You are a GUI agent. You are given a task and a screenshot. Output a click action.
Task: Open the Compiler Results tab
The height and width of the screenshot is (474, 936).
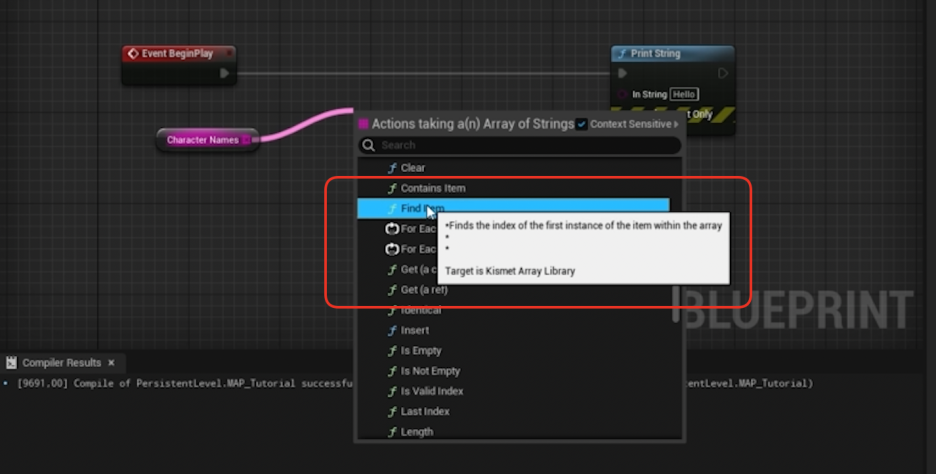pyautogui.click(x=61, y=363)
